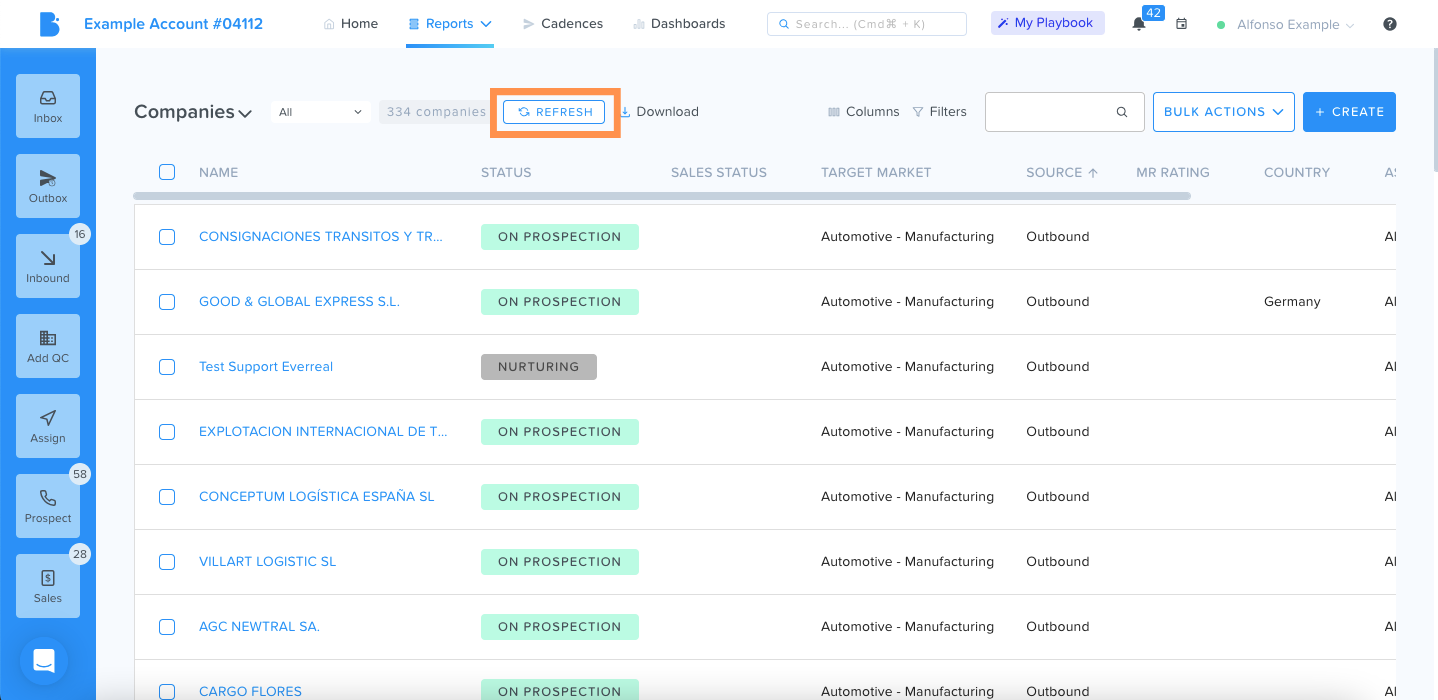Open company GOOD & GLOBAL EXPRESS S.L.
This screenshot has height=700, width=1438.
tap(299, 302)
